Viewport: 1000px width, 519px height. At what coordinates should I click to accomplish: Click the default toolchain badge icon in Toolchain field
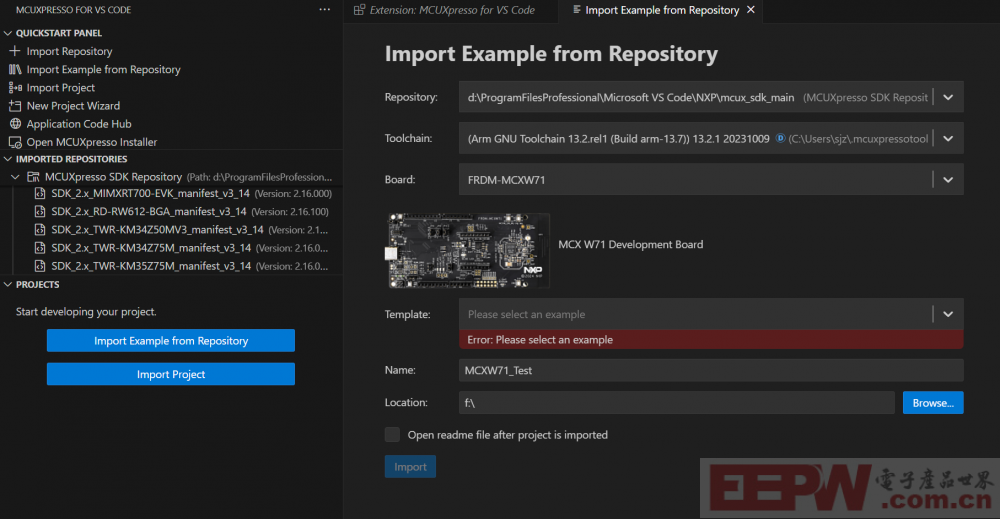pos(779,138)
